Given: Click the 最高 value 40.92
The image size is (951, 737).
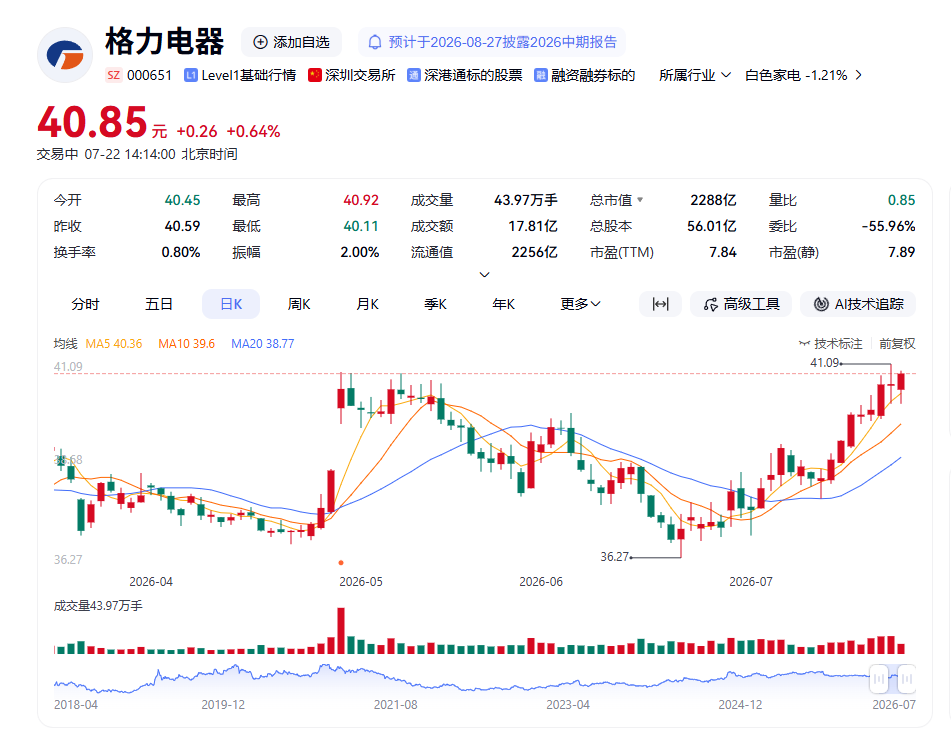Looking at the screenshot, I should point(361,200).
